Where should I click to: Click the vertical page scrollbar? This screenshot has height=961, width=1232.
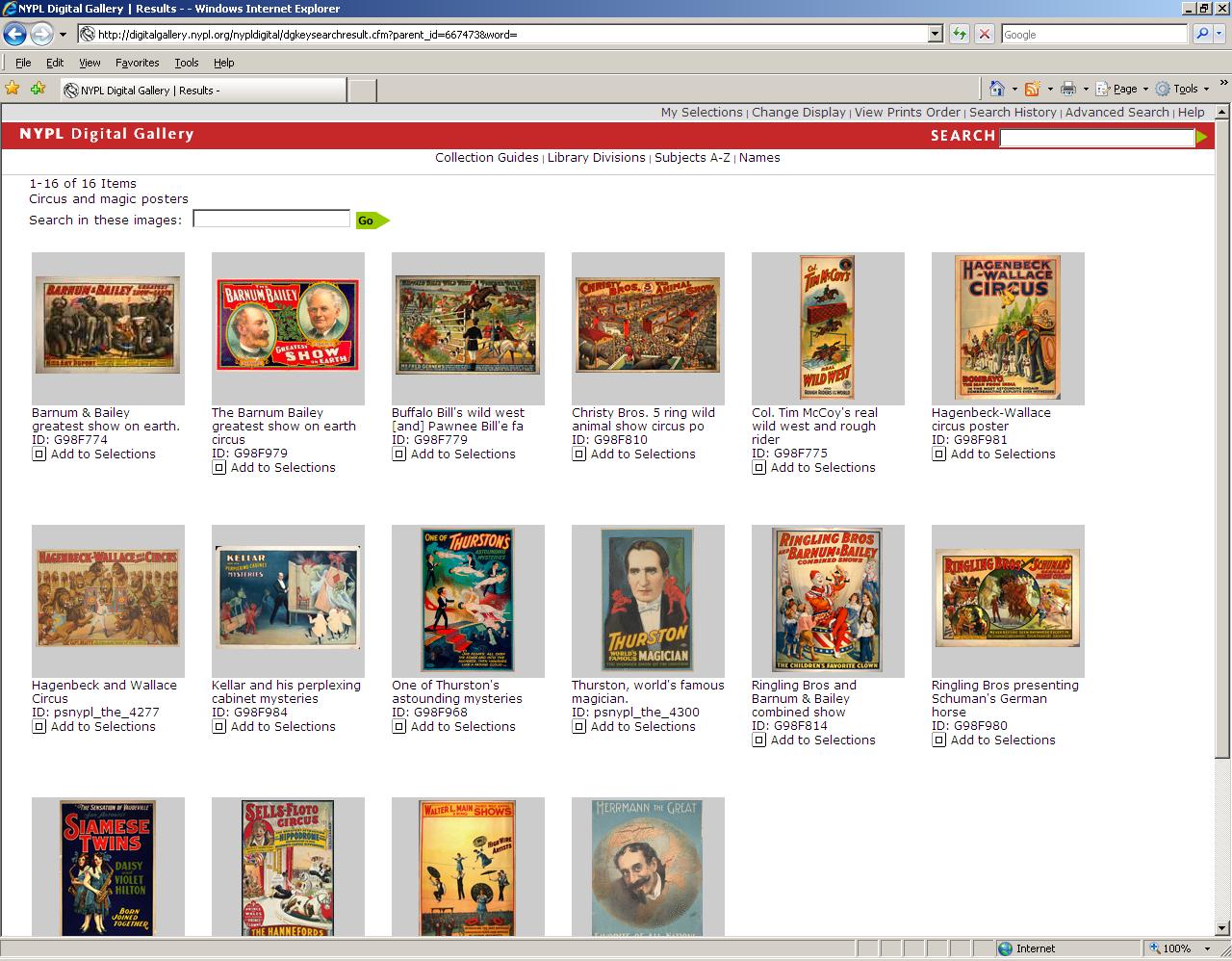tap(1222, 520)
